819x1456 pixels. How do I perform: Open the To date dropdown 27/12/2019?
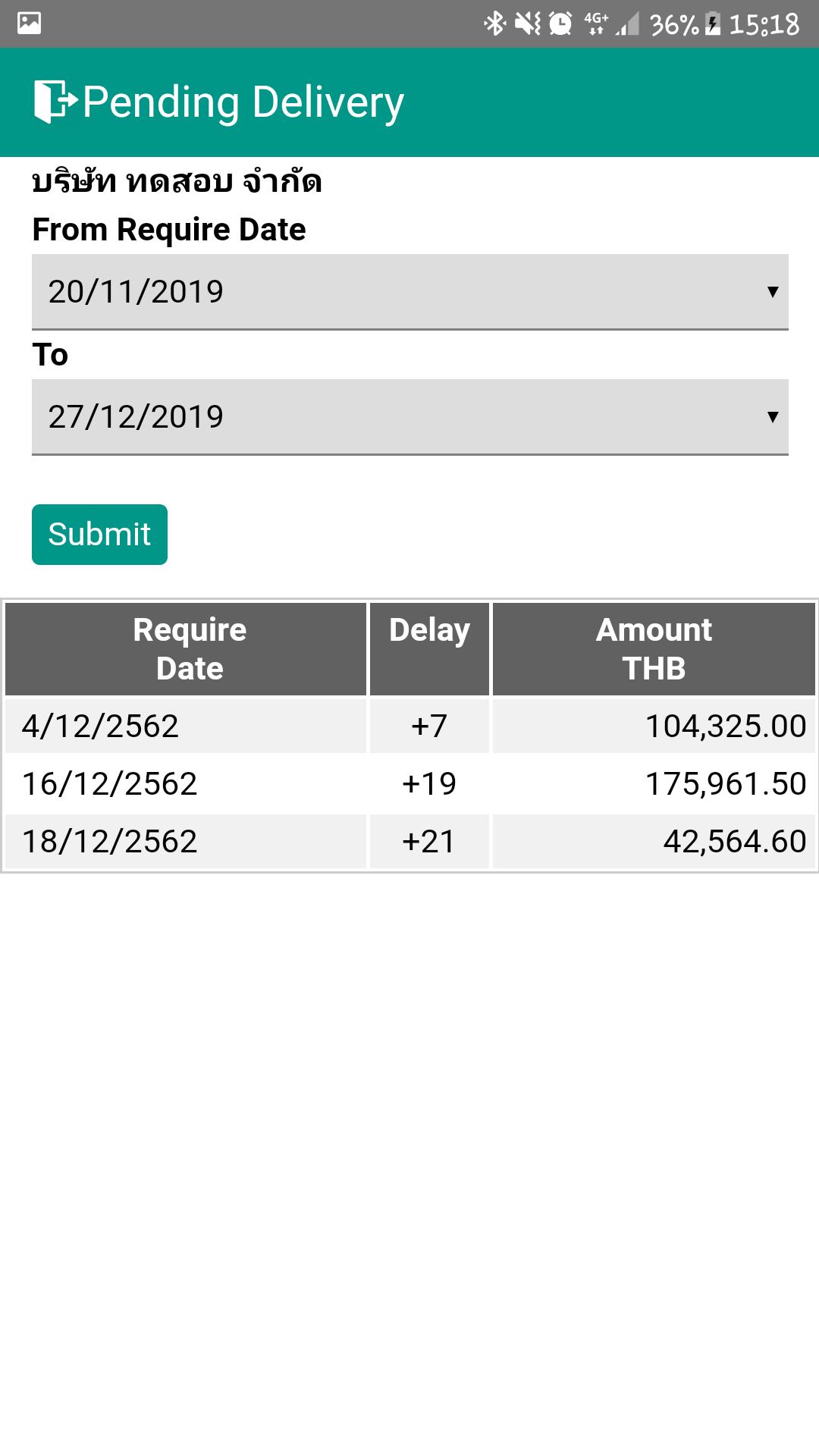coord(410,417)
